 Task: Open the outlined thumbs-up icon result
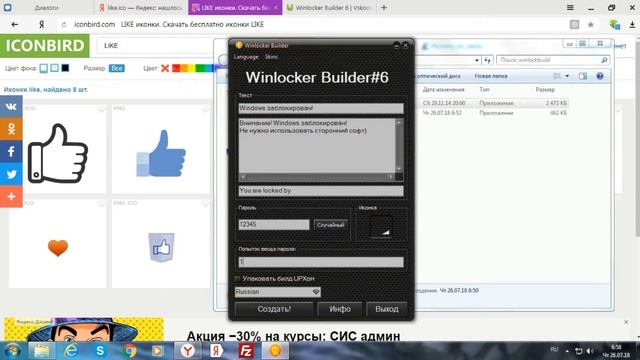pos(58,153)
